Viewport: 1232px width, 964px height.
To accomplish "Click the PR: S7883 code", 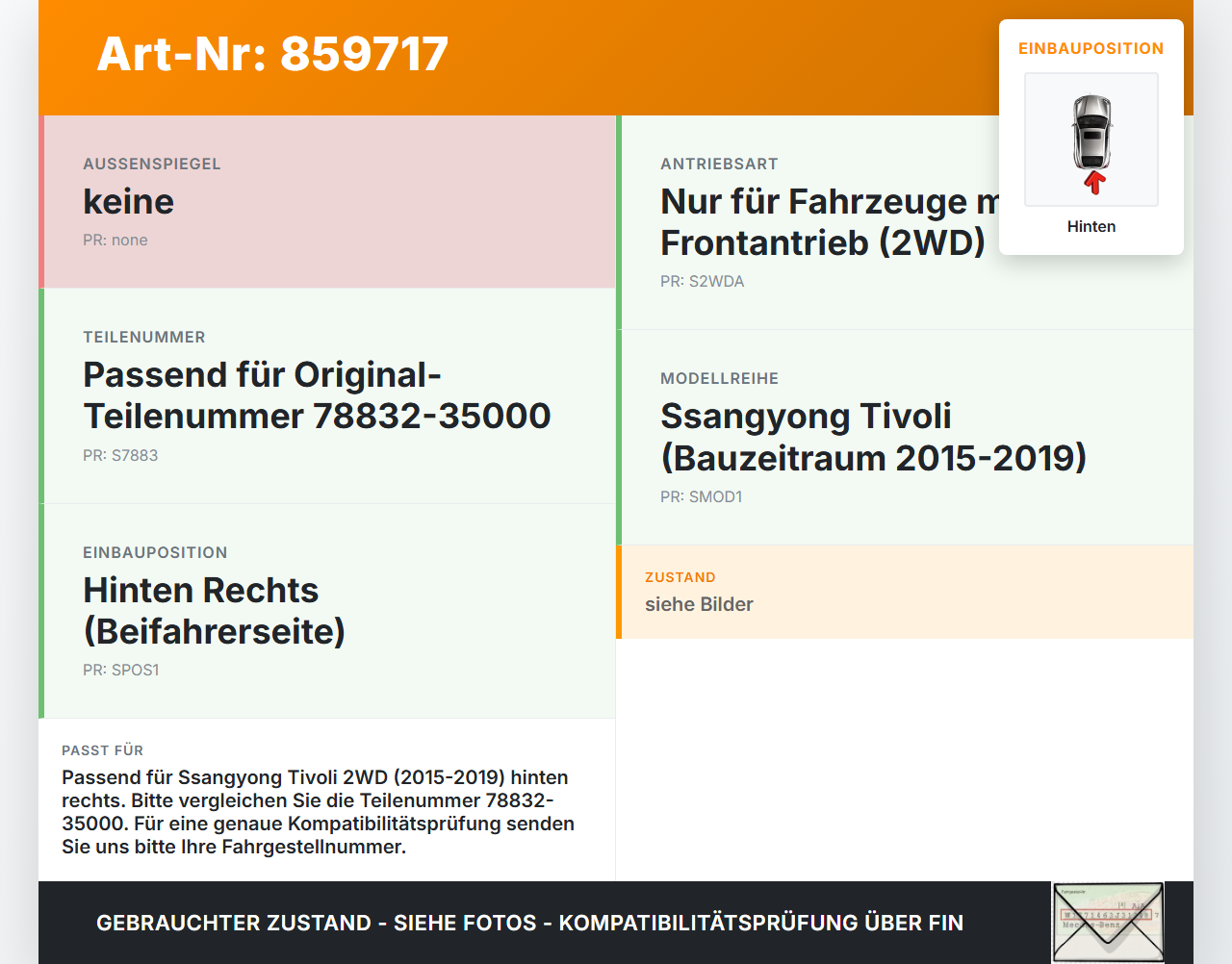I will click(x=120, y=456).
